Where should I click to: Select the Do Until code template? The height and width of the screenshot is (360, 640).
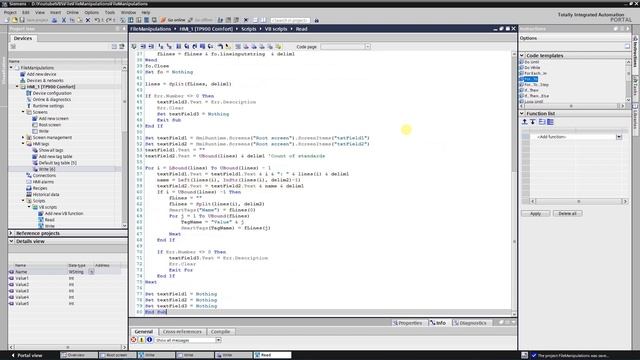(x=531, y=62)
